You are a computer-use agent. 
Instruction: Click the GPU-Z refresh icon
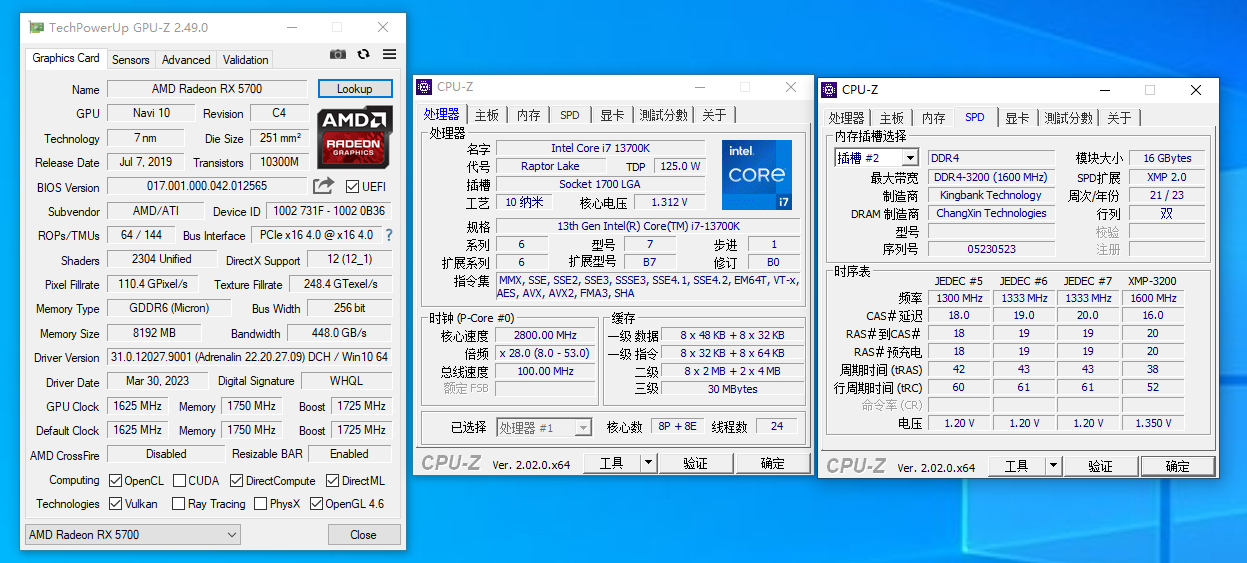363,54
